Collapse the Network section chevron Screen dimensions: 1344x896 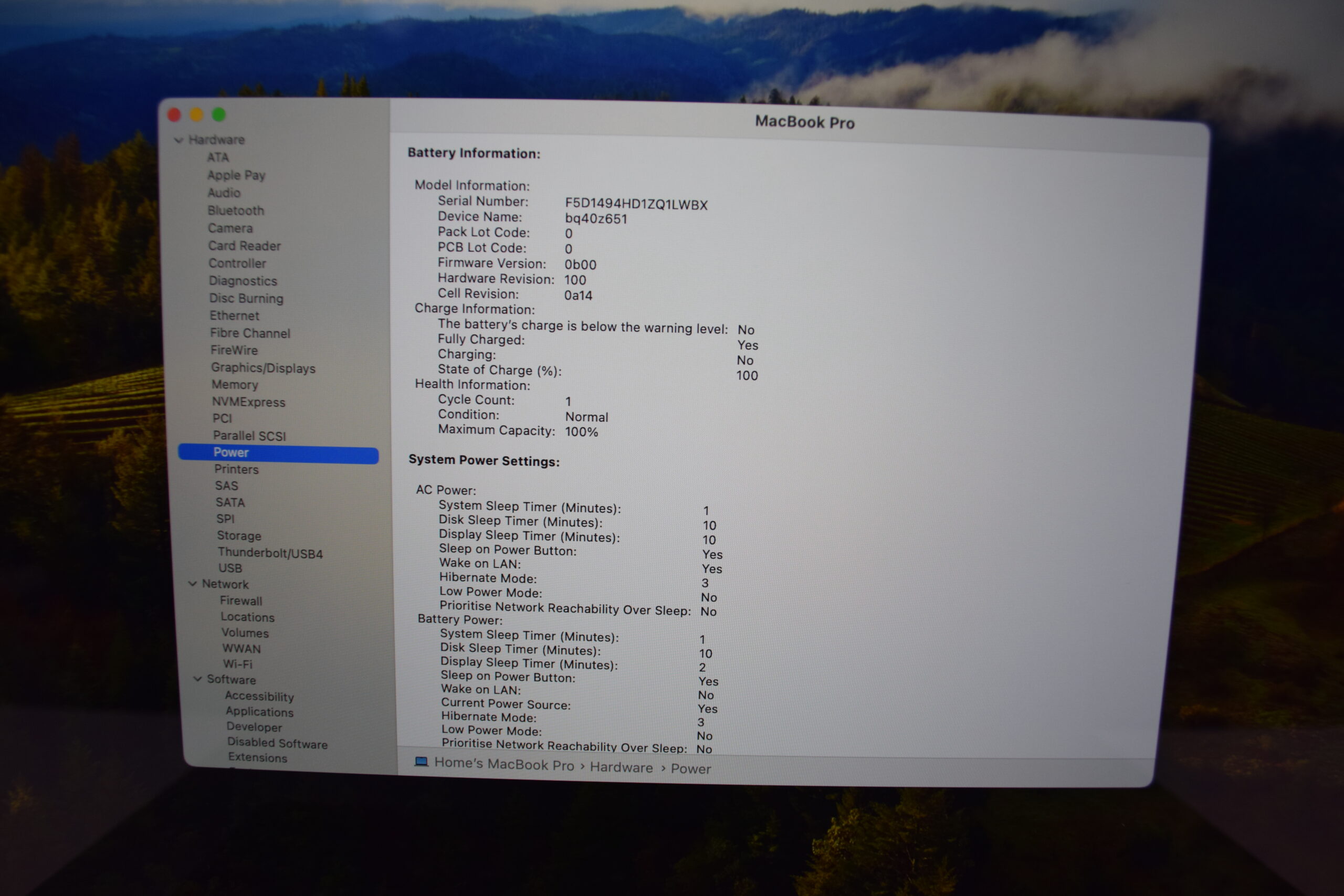[193, 584]
